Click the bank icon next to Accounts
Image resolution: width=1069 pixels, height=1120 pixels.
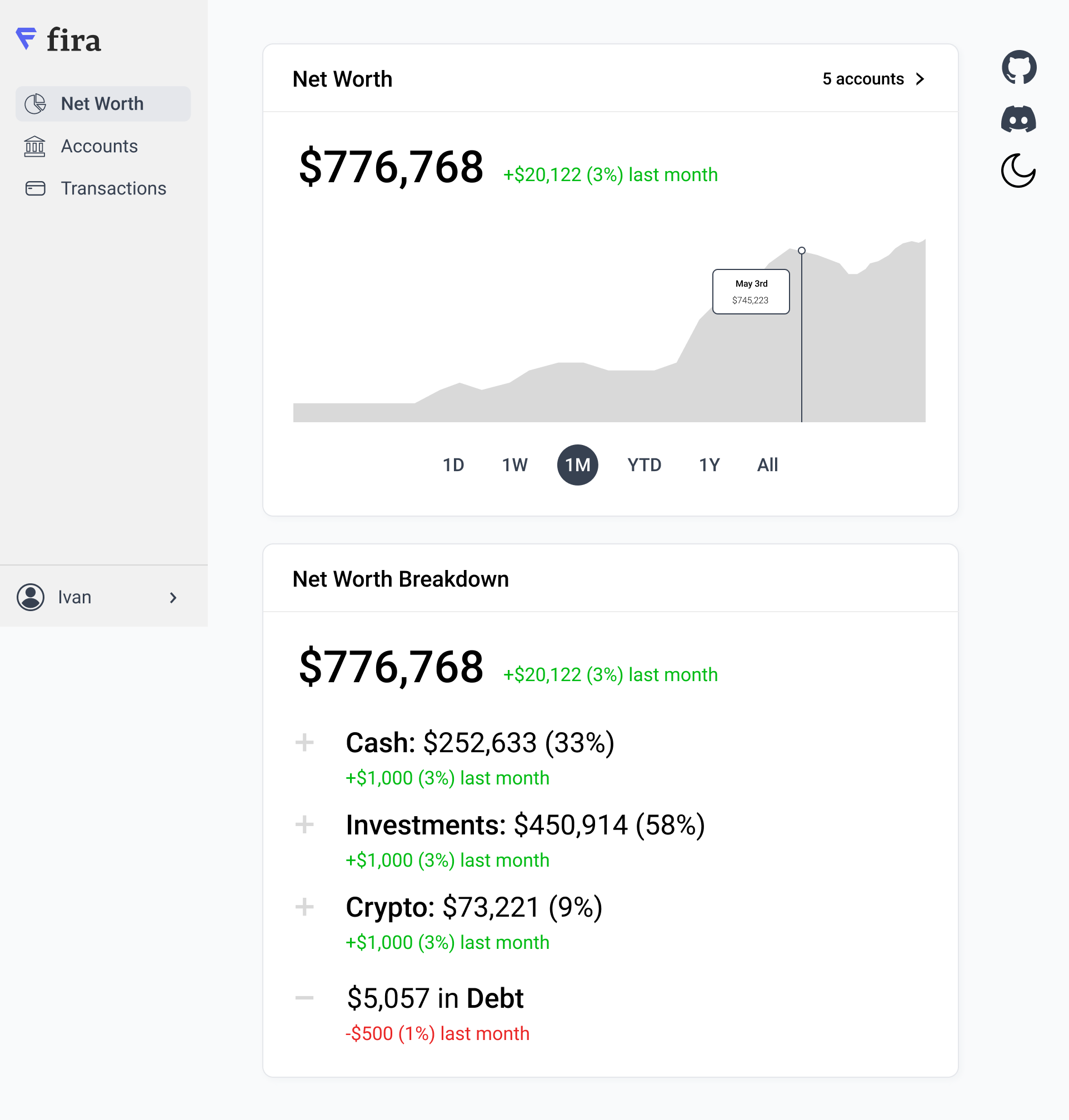[36, 147]
